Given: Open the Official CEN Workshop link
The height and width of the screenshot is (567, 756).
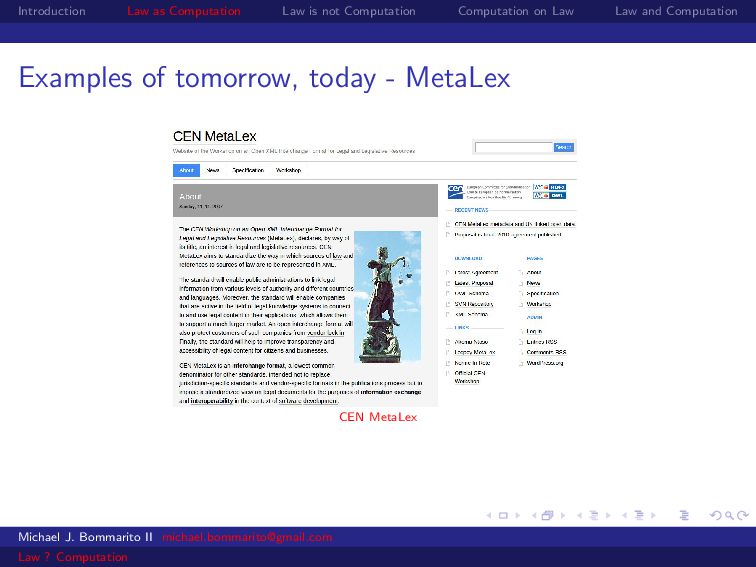Looking at the screenshot, I should coord(470,377).
